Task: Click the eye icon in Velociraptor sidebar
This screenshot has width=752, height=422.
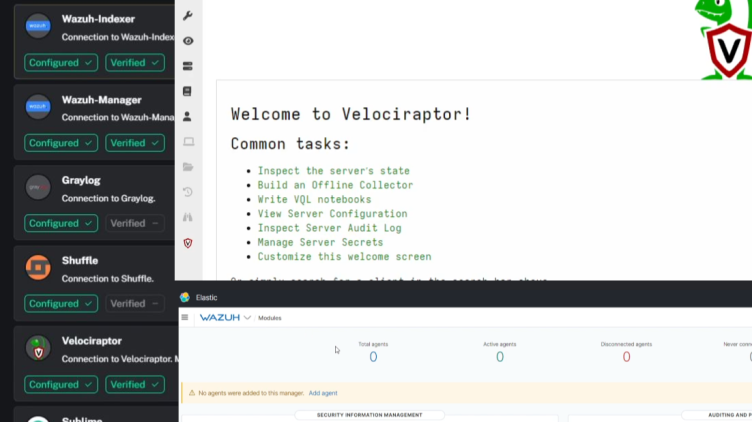Action: (188, 41)
